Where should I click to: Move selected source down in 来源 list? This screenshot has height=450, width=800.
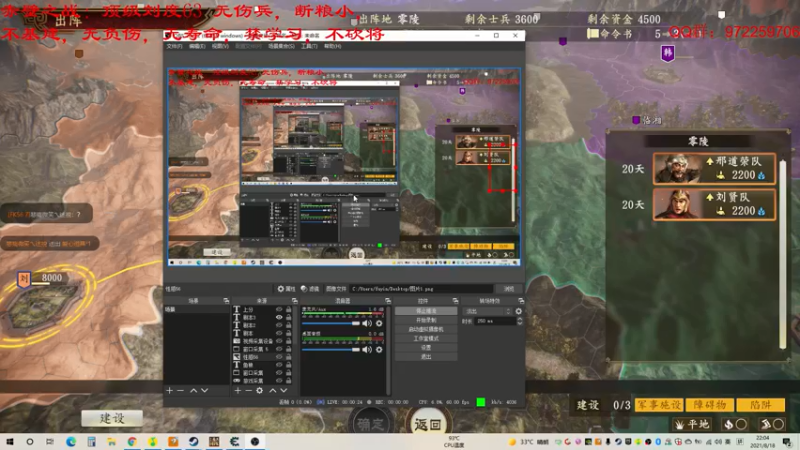[284, 390]
